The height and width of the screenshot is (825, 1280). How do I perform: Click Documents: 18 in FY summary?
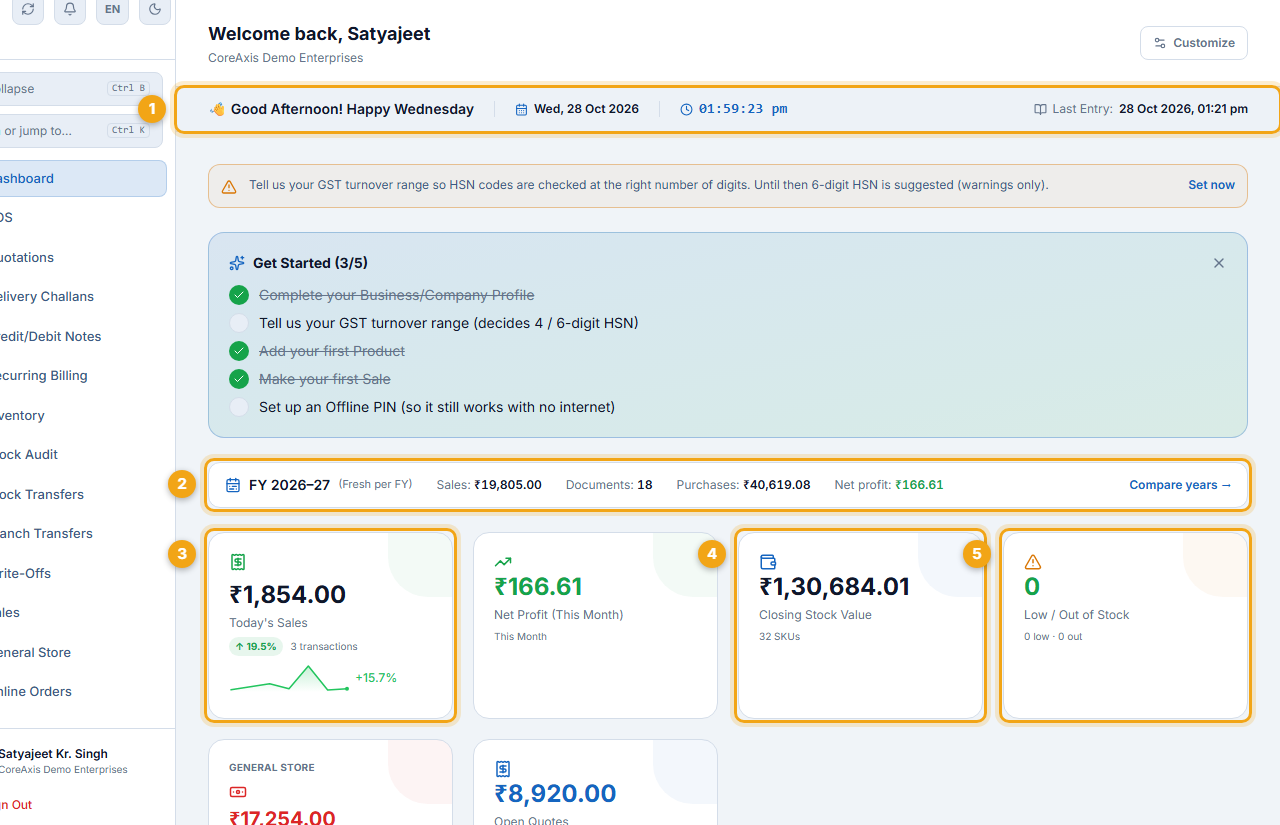(609, 485)
